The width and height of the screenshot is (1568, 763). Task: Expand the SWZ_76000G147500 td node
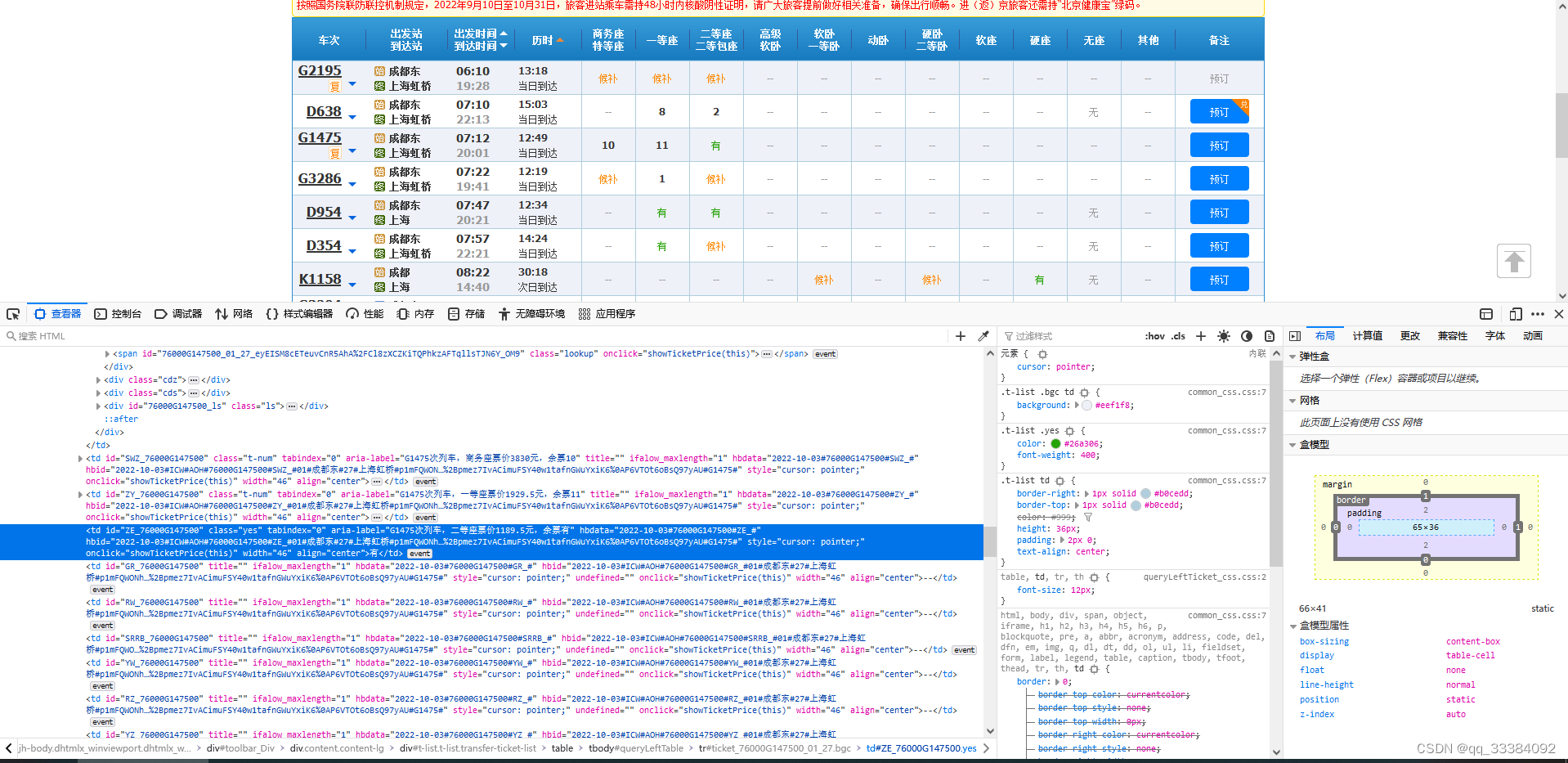80,459
